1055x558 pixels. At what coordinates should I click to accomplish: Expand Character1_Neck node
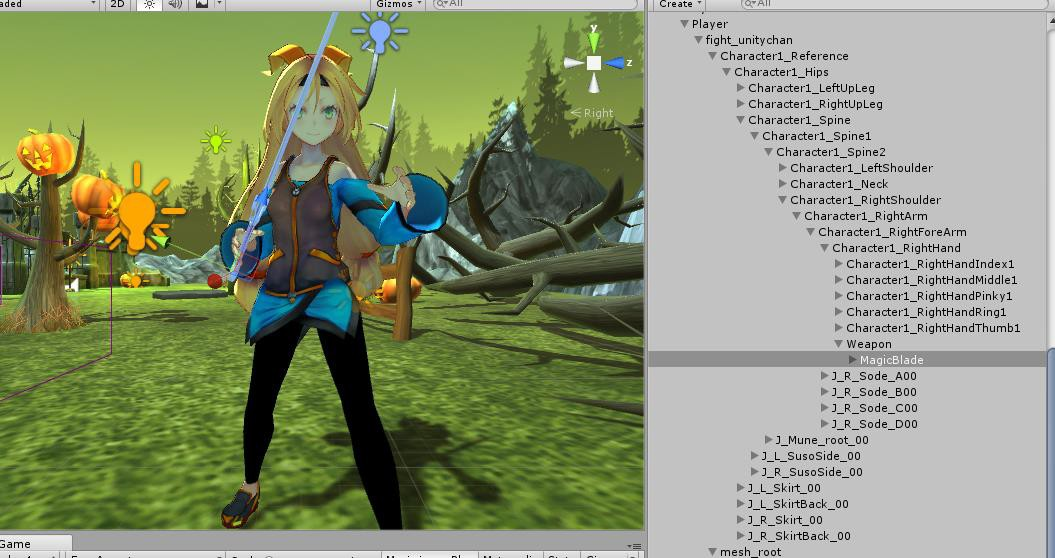pos(783,184)
